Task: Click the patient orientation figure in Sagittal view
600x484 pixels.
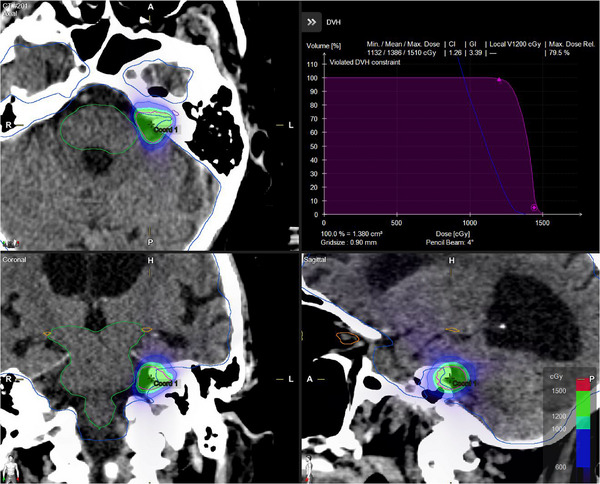Action: coord(310,468)
